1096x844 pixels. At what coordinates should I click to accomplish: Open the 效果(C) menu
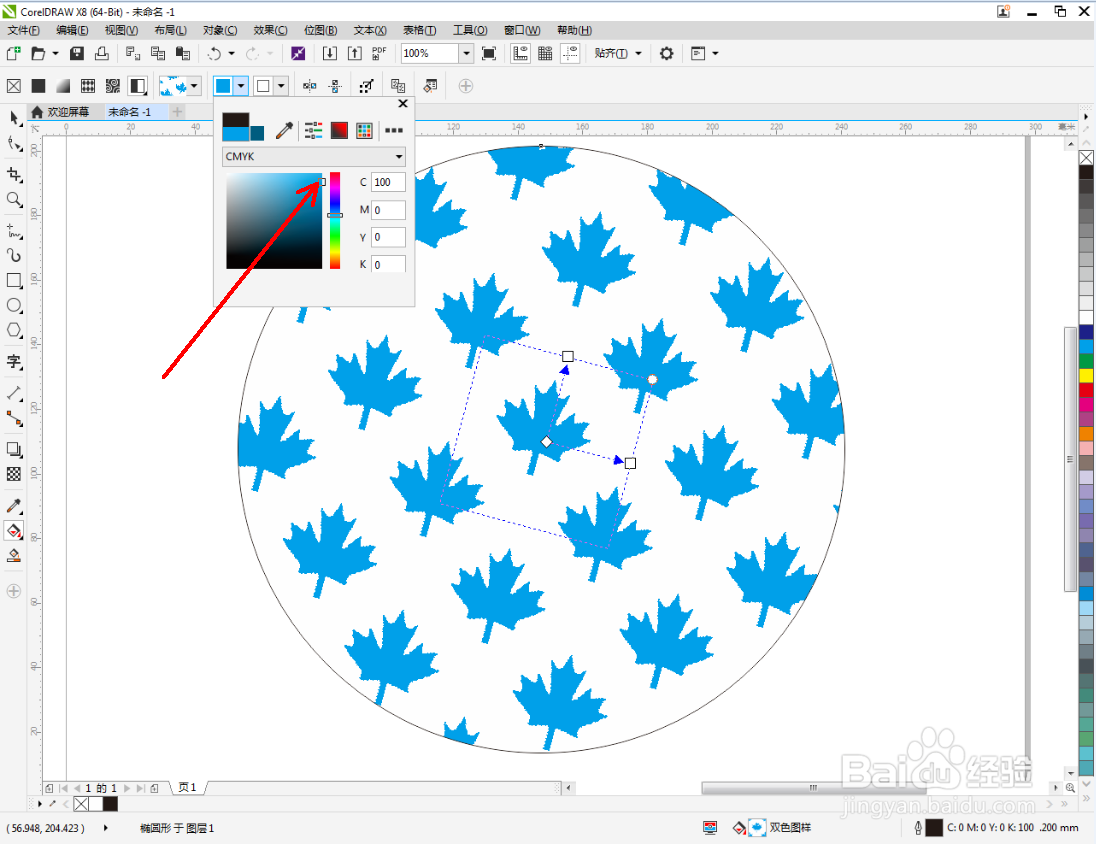(x=271, y=30)
